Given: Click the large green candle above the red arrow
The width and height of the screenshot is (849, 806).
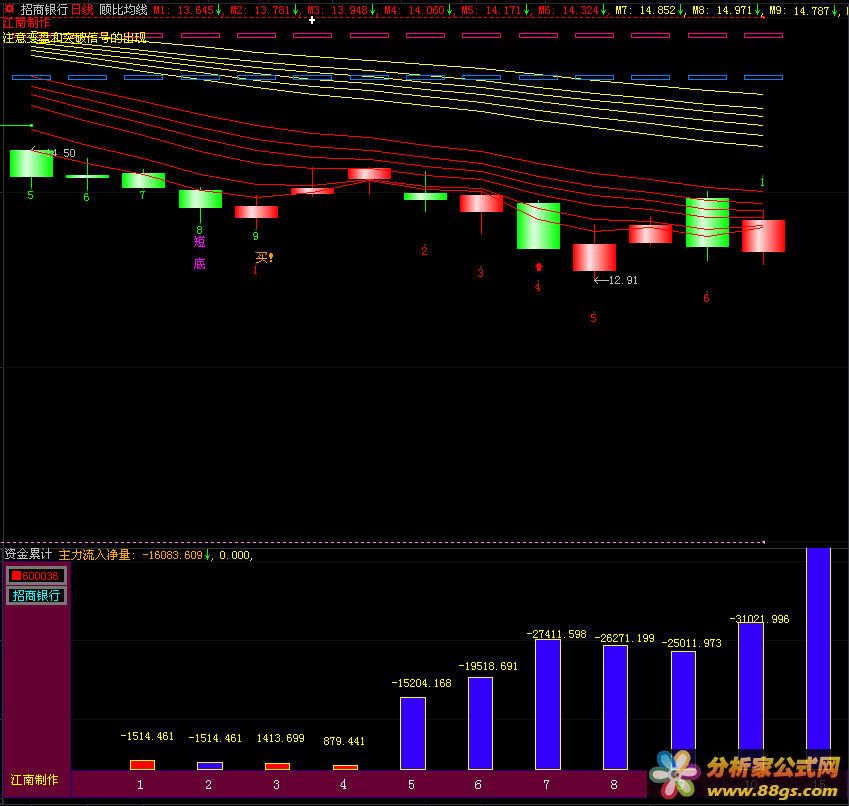Looking at the screenshot, I should click(538, 226).
